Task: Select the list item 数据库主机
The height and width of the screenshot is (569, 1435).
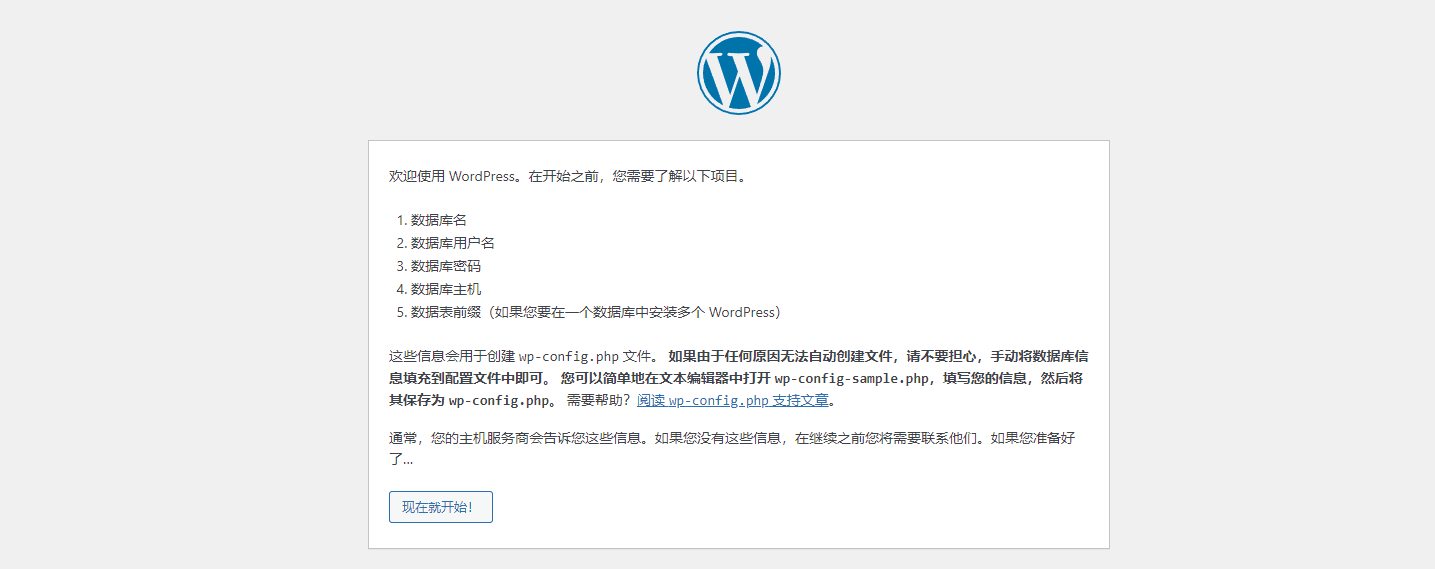Action: point(446,289)
